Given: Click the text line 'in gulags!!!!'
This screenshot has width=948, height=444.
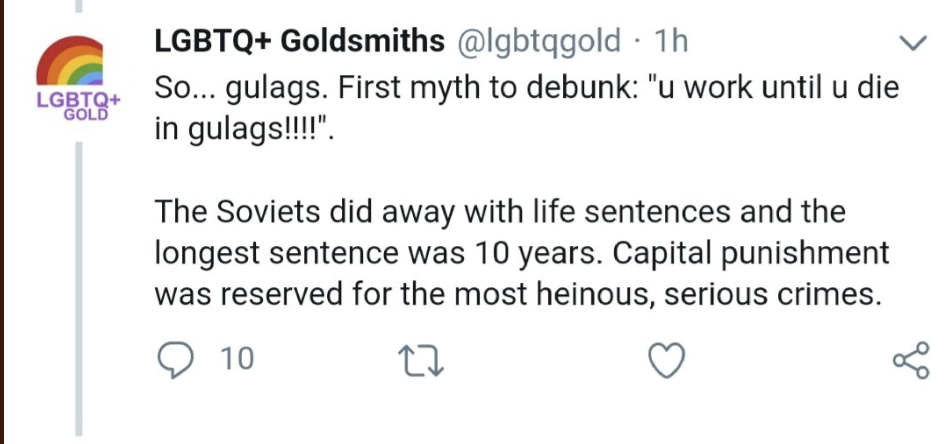Looking at the screenshot, I should (244, 129).
